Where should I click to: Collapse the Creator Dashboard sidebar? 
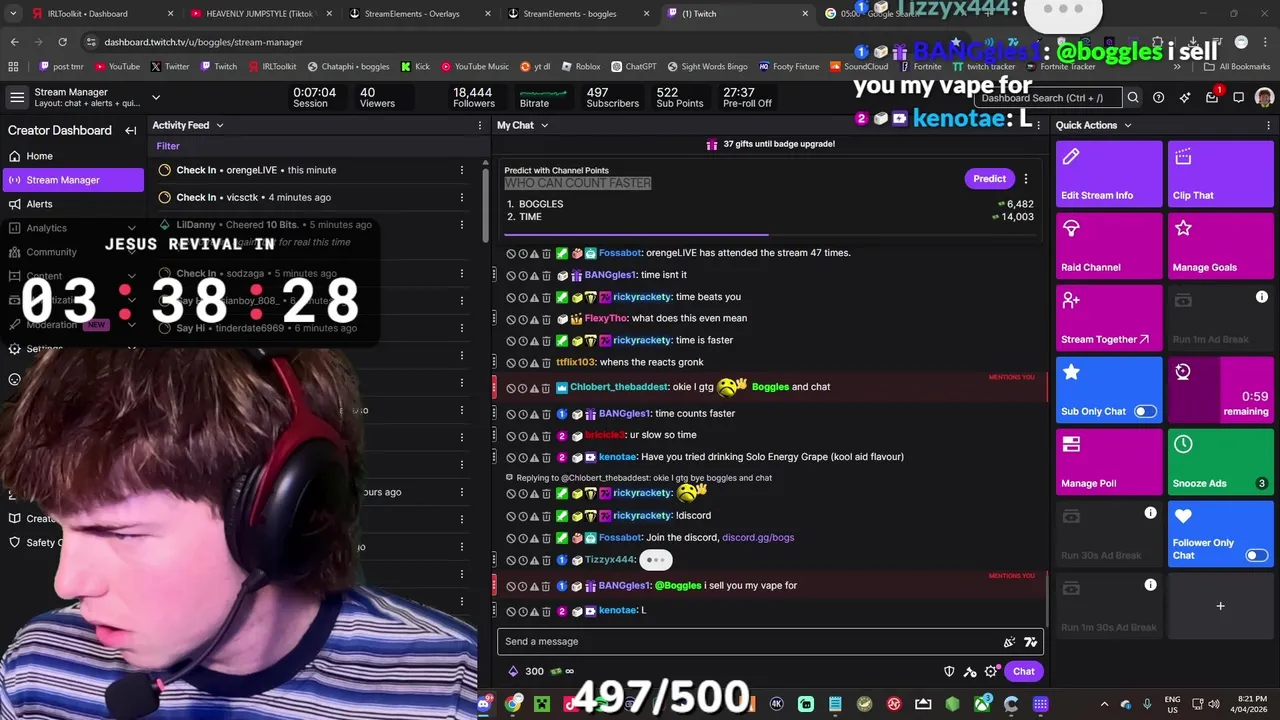coord(130,130)
